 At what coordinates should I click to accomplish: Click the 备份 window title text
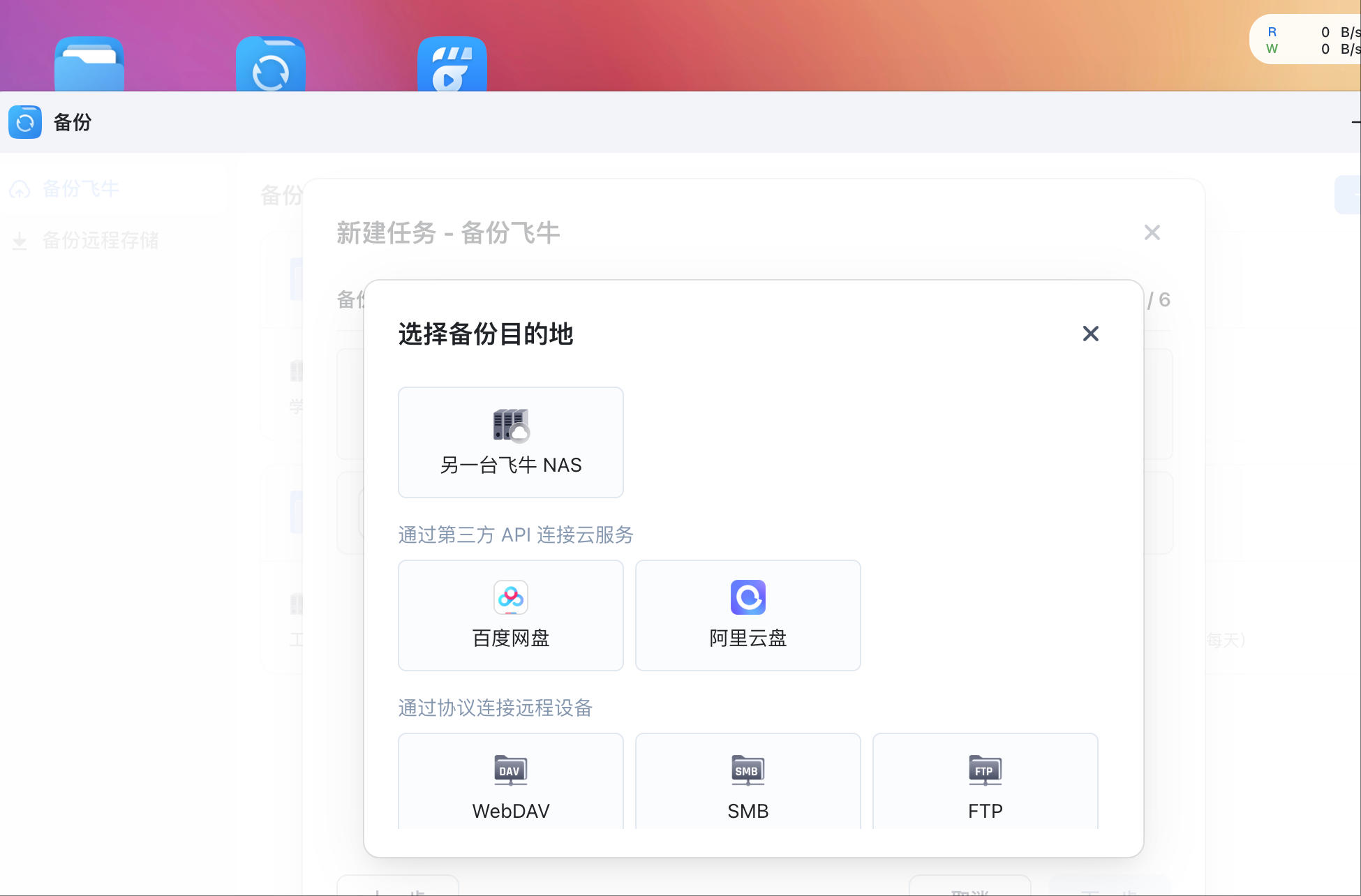click(x=73, y=122)
